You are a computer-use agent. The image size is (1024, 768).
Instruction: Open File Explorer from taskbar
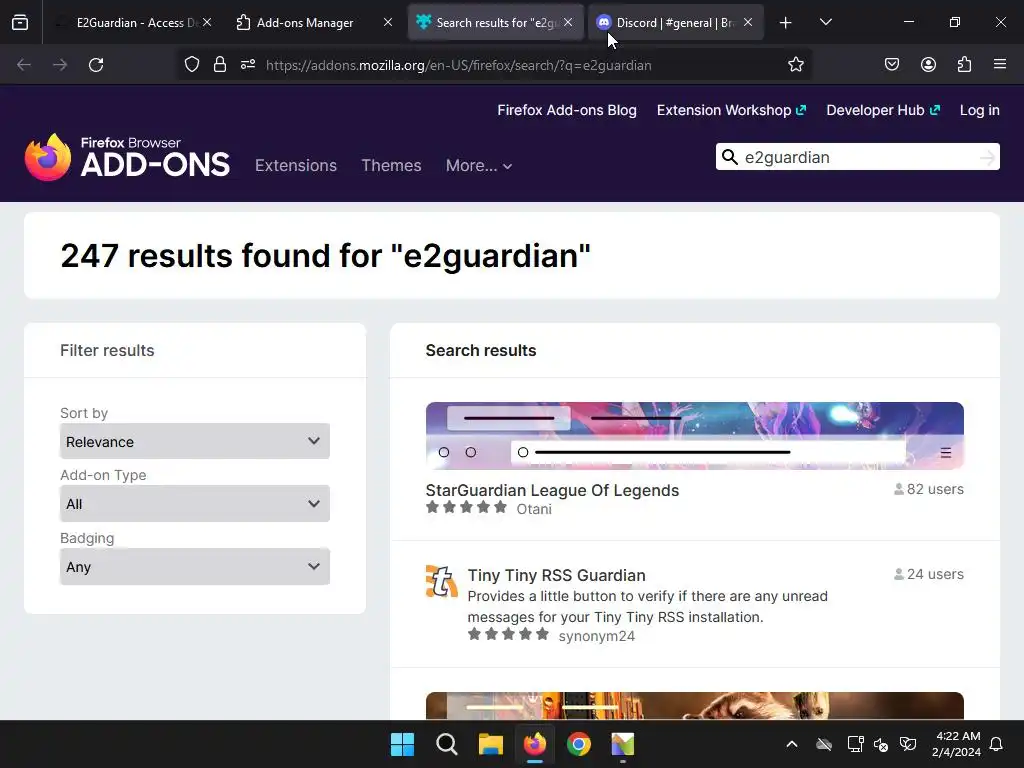pos(490,744)
